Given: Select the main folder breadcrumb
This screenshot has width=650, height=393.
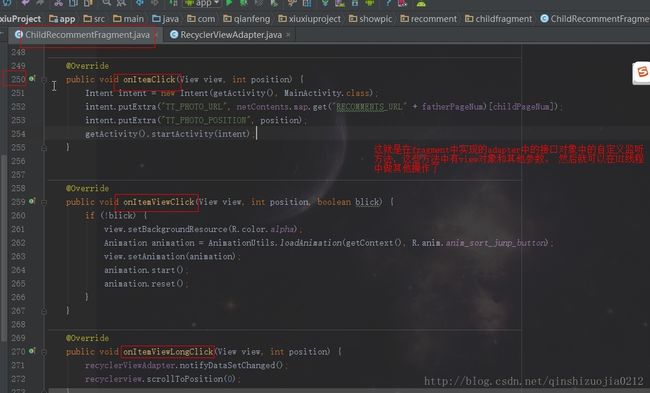Looking at the screenshot, I should (129, 19).
